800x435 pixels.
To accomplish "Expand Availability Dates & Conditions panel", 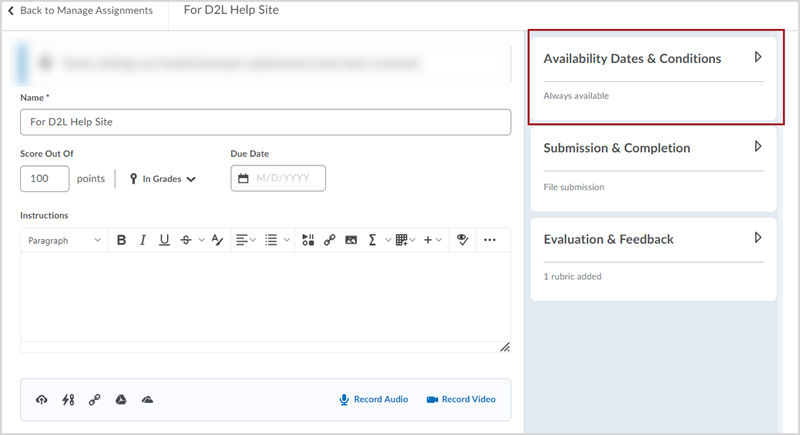I will (x=758, y=57).
